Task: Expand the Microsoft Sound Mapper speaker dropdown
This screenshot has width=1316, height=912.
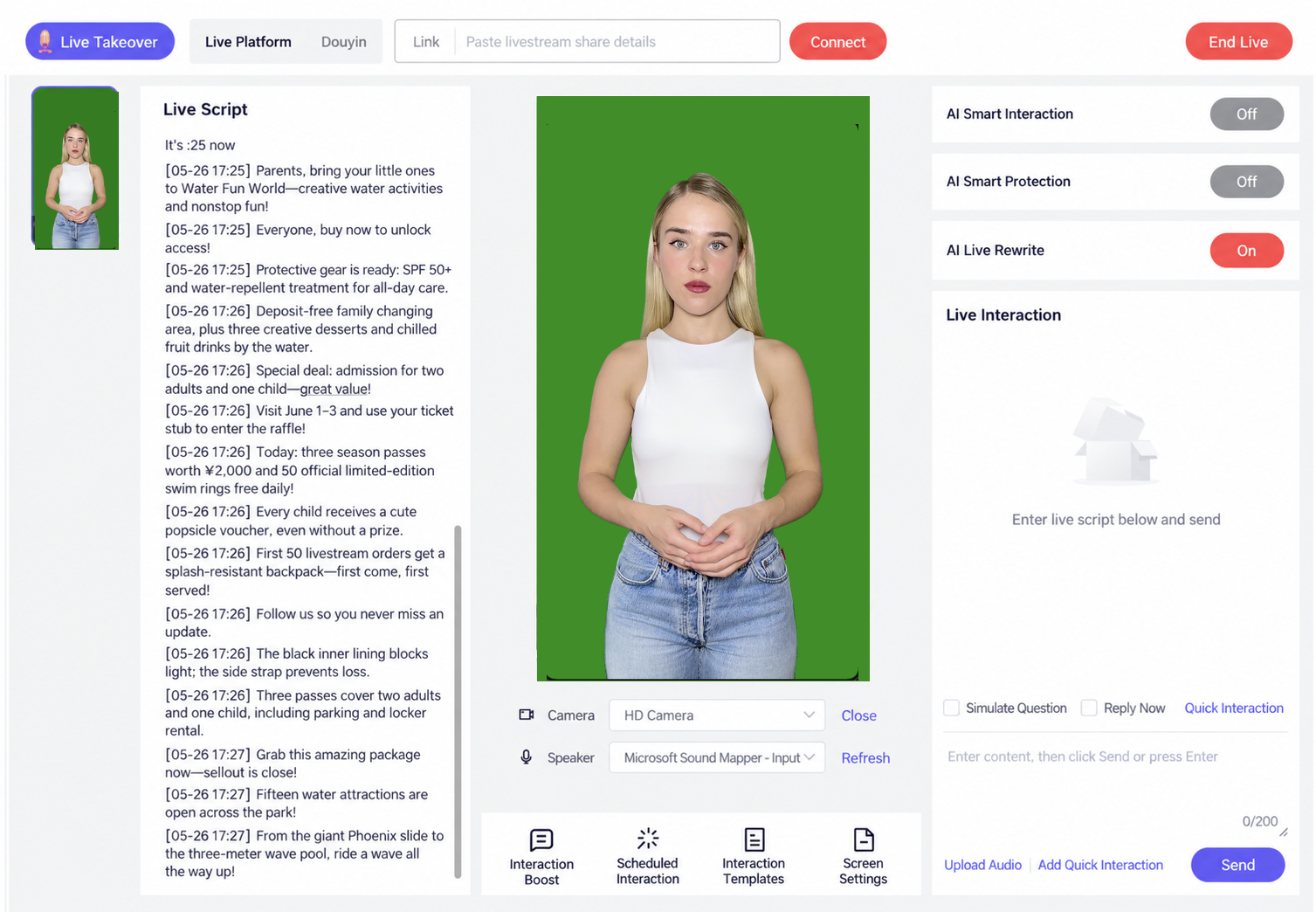Action: click(717, 757)
